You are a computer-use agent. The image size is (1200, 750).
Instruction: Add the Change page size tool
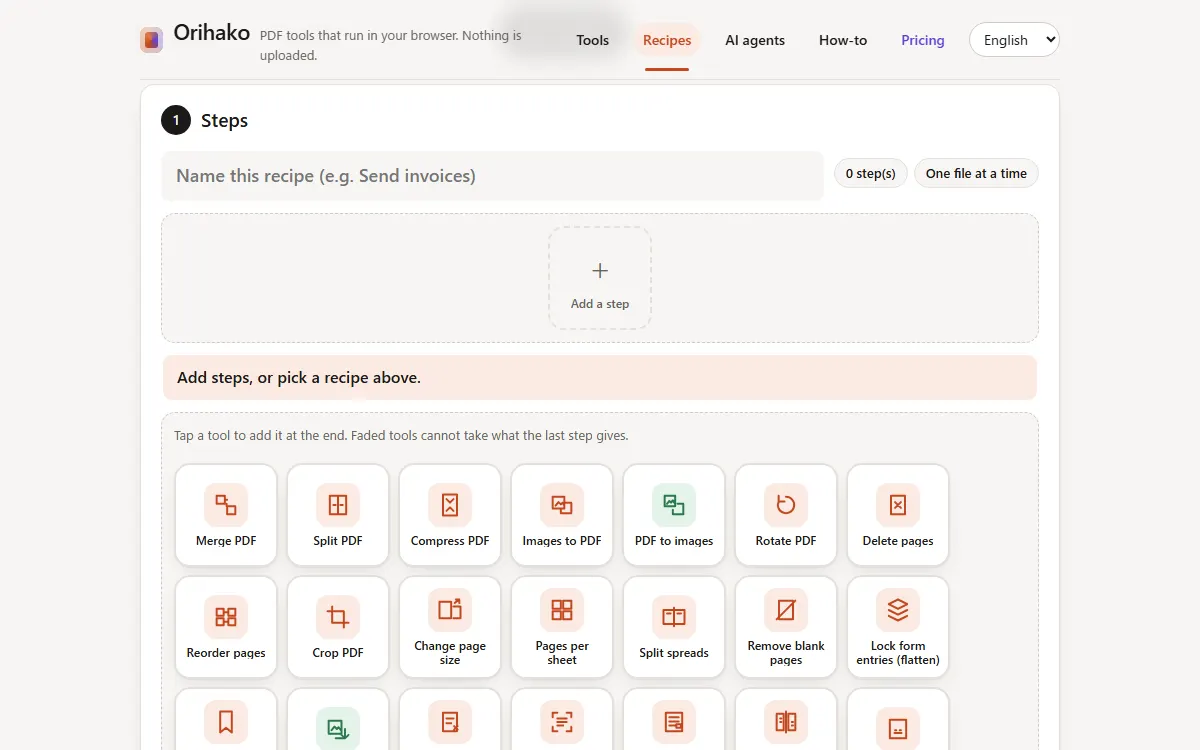450,627
